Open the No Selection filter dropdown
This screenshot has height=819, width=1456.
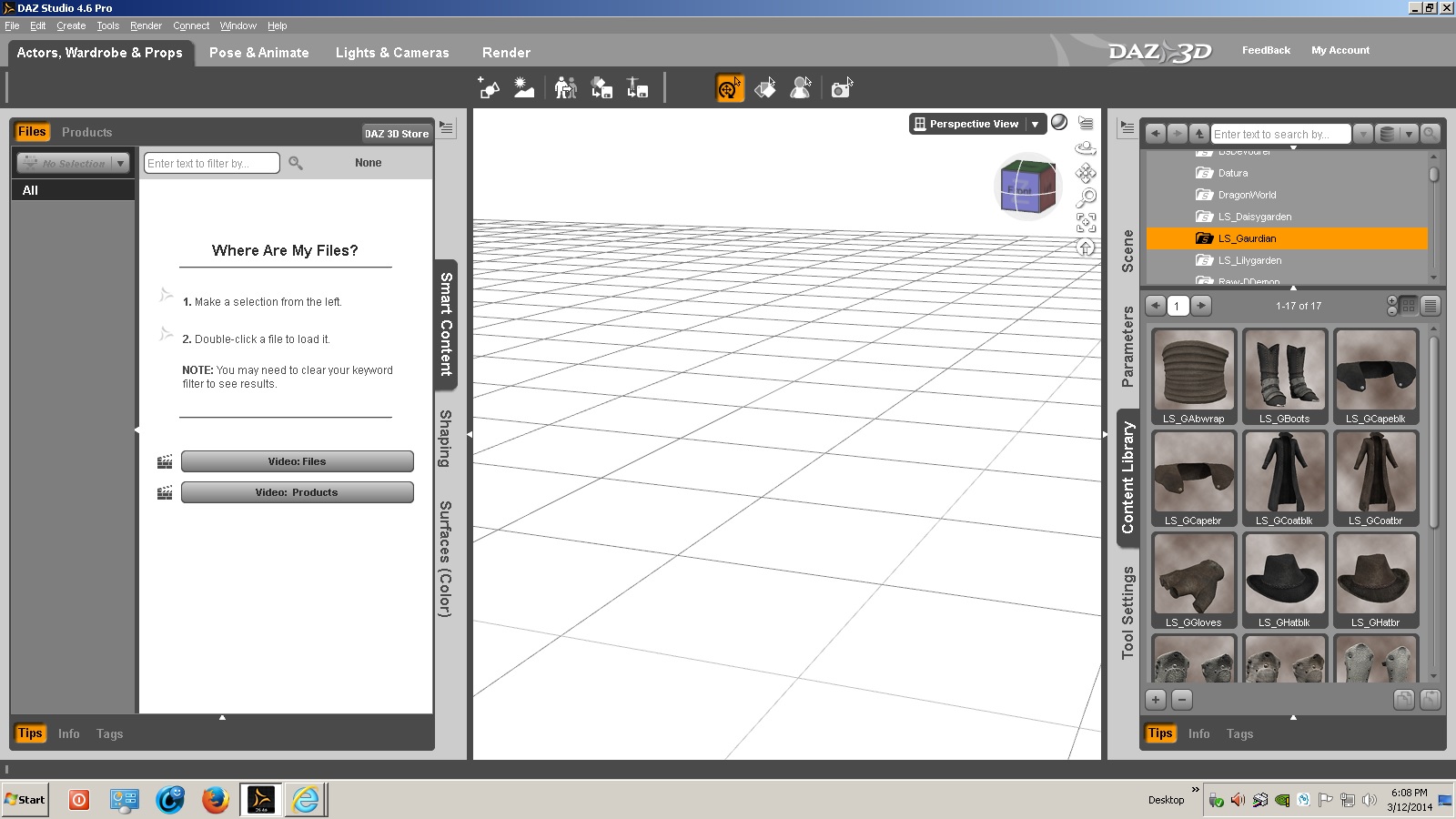coord(120,163)
